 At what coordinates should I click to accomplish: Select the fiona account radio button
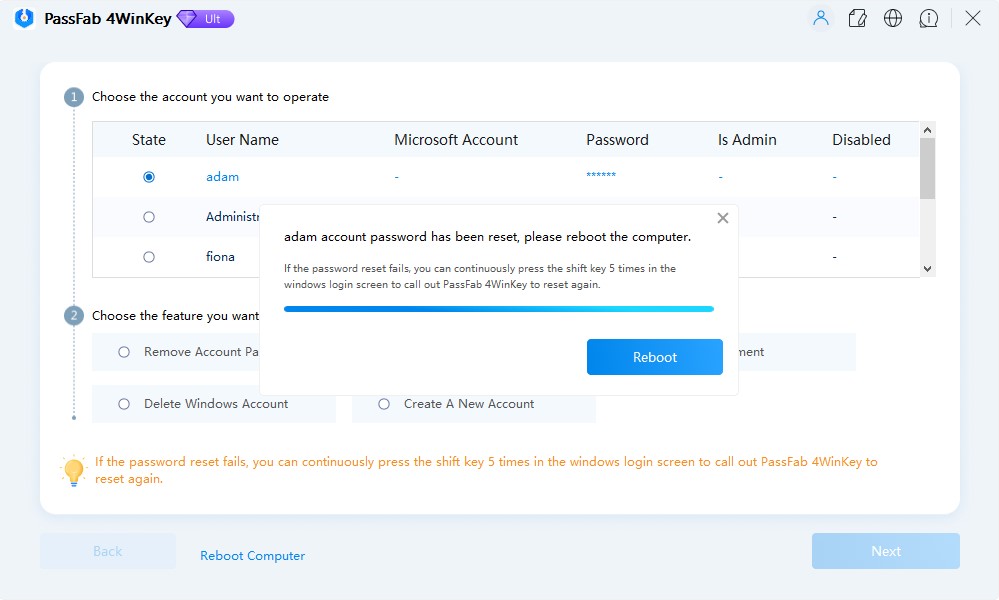click(x=148, y=256)
